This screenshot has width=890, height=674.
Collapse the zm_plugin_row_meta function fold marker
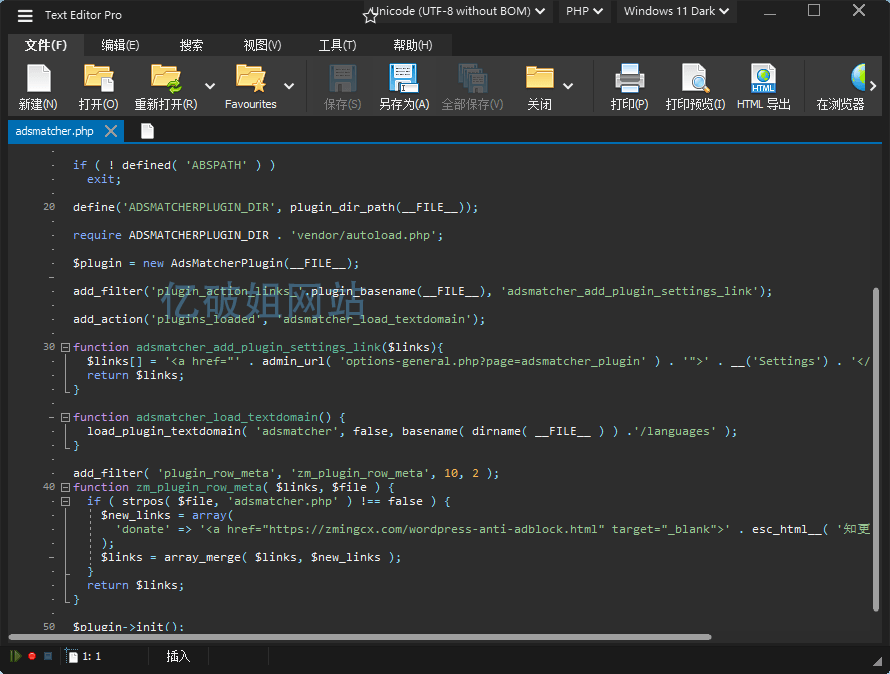click(64, 486)
